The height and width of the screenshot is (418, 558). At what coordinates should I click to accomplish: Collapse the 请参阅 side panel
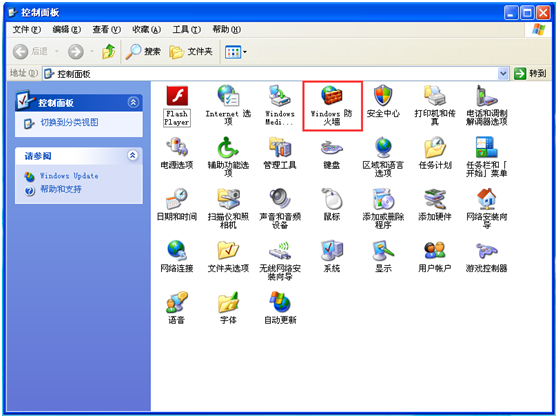pyautogui.click(x=133, y=155)
